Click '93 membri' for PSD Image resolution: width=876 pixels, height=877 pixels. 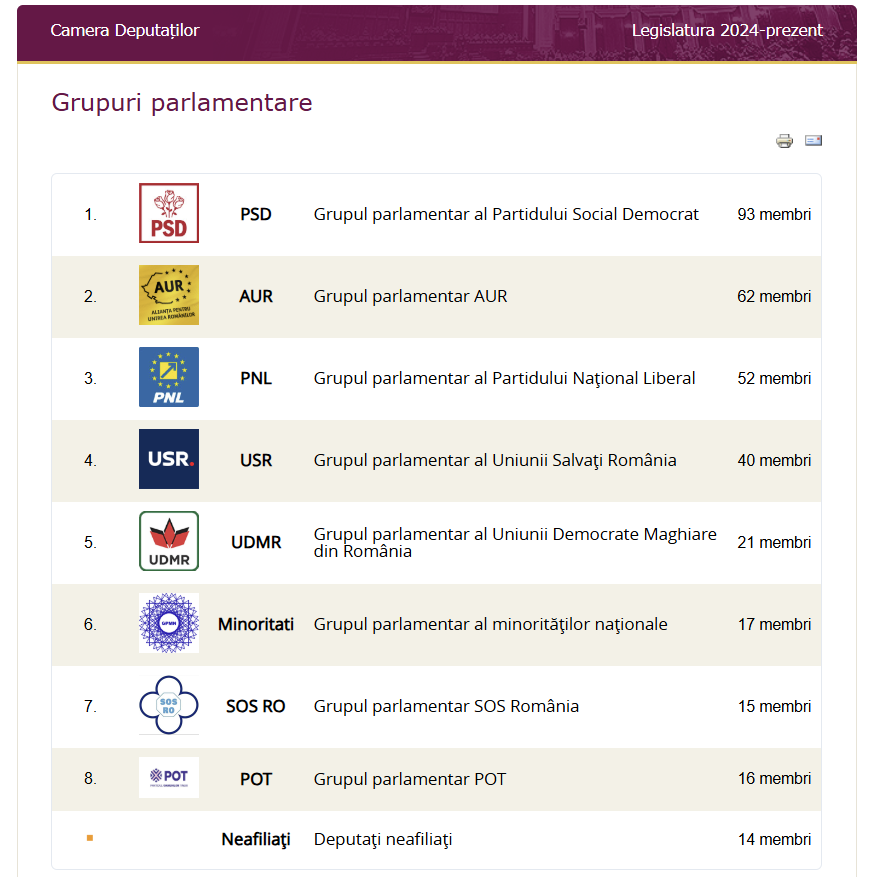coord(774,214)
